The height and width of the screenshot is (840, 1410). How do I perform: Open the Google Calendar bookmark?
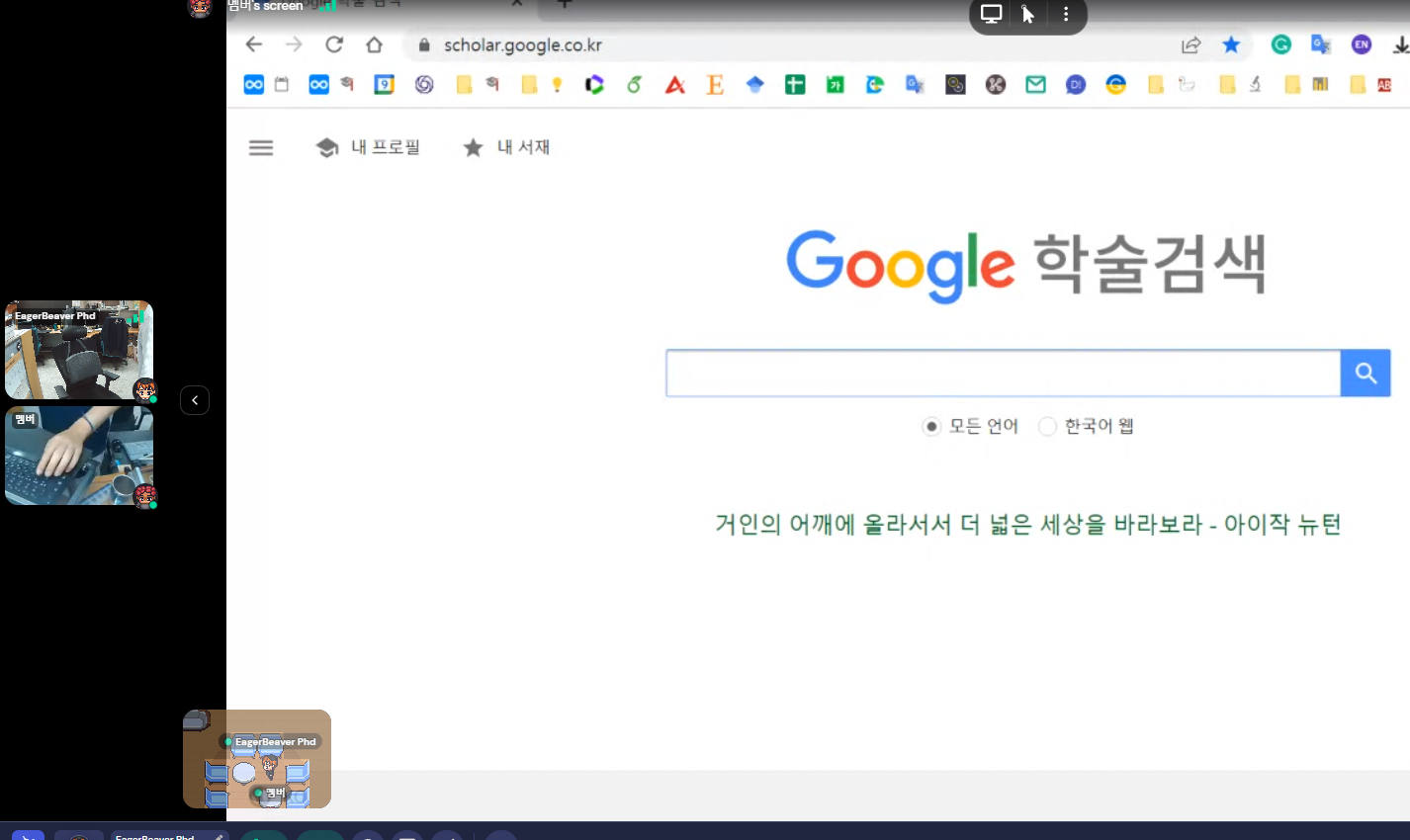(385, 85)
